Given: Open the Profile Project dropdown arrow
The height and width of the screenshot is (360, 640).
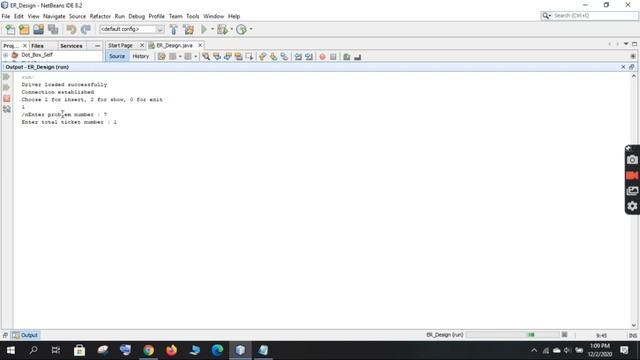Looking at the screenshot, I should click(x=251, y=29).
